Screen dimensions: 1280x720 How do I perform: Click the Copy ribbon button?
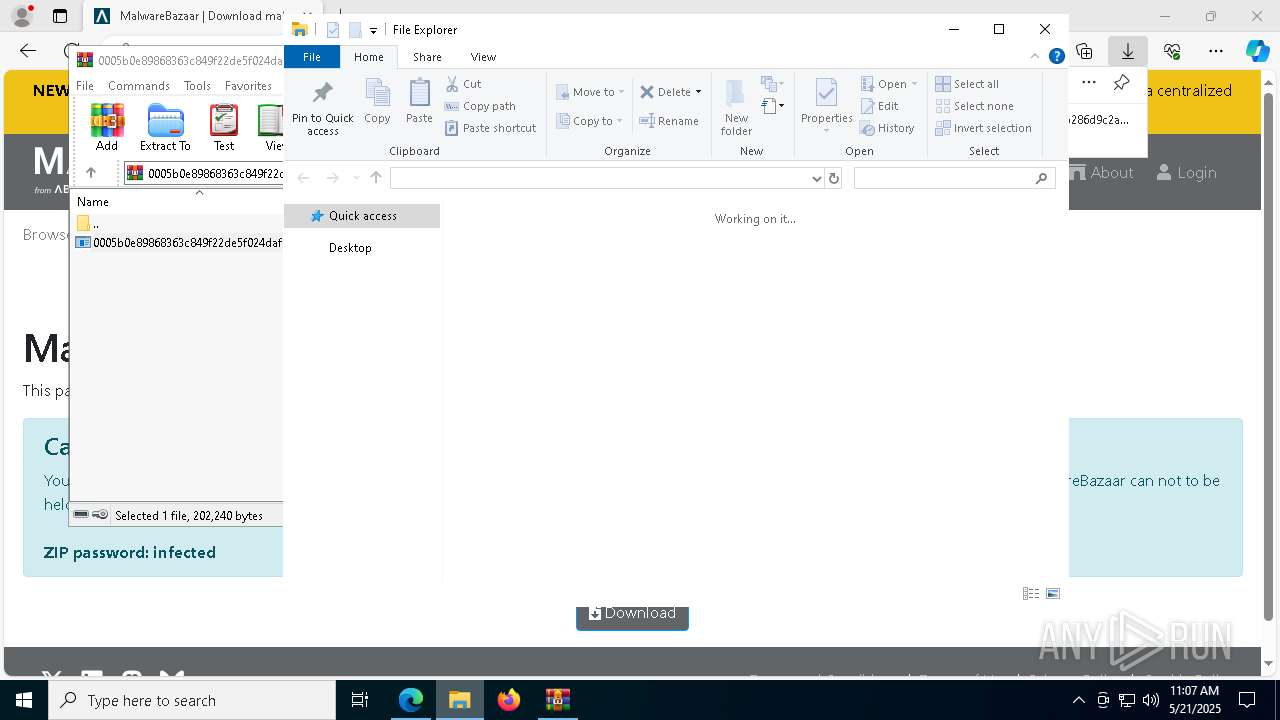click(377, 102)
